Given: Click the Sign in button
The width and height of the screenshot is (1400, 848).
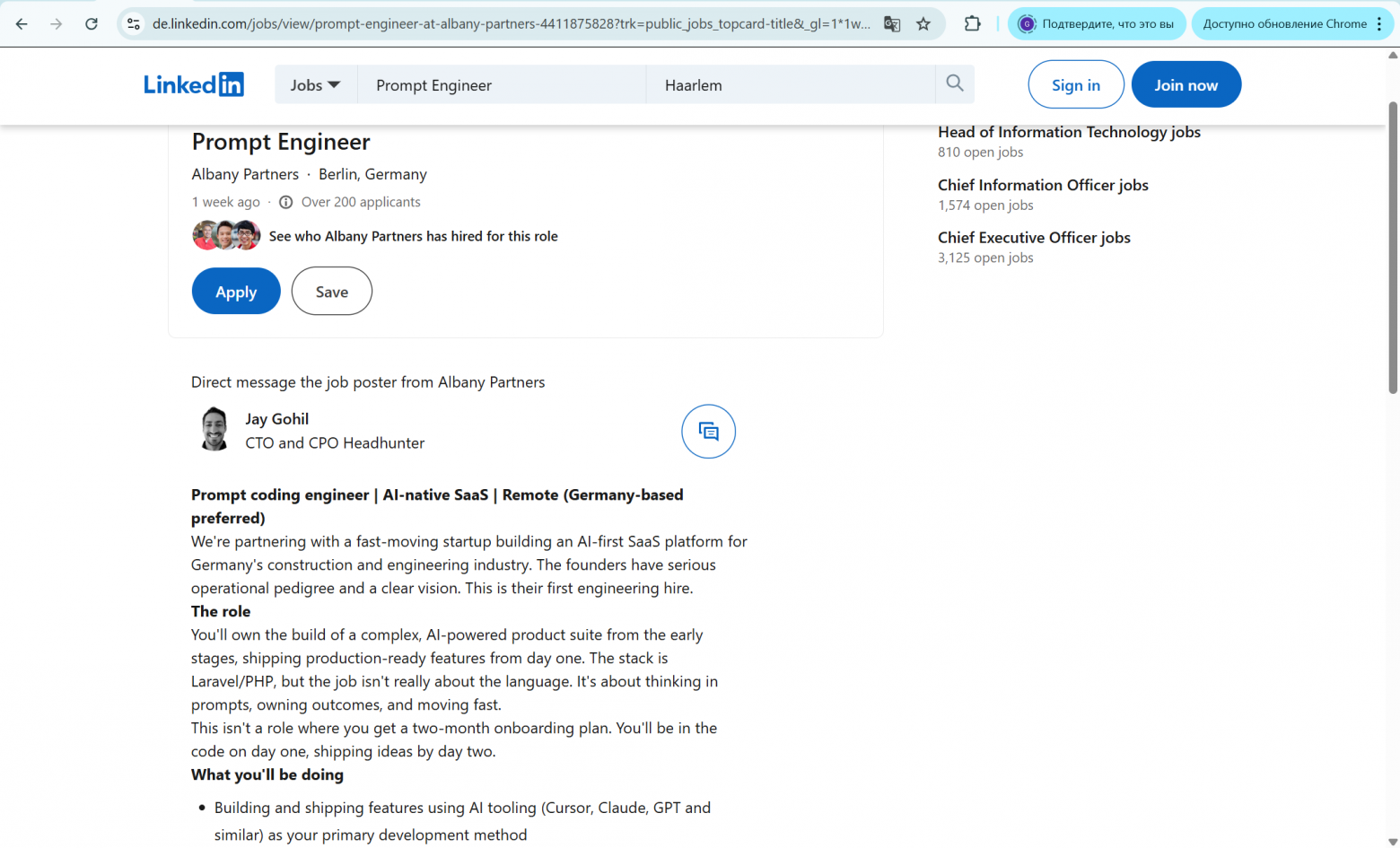Looking at the screenshot, I should point(1076,84).
